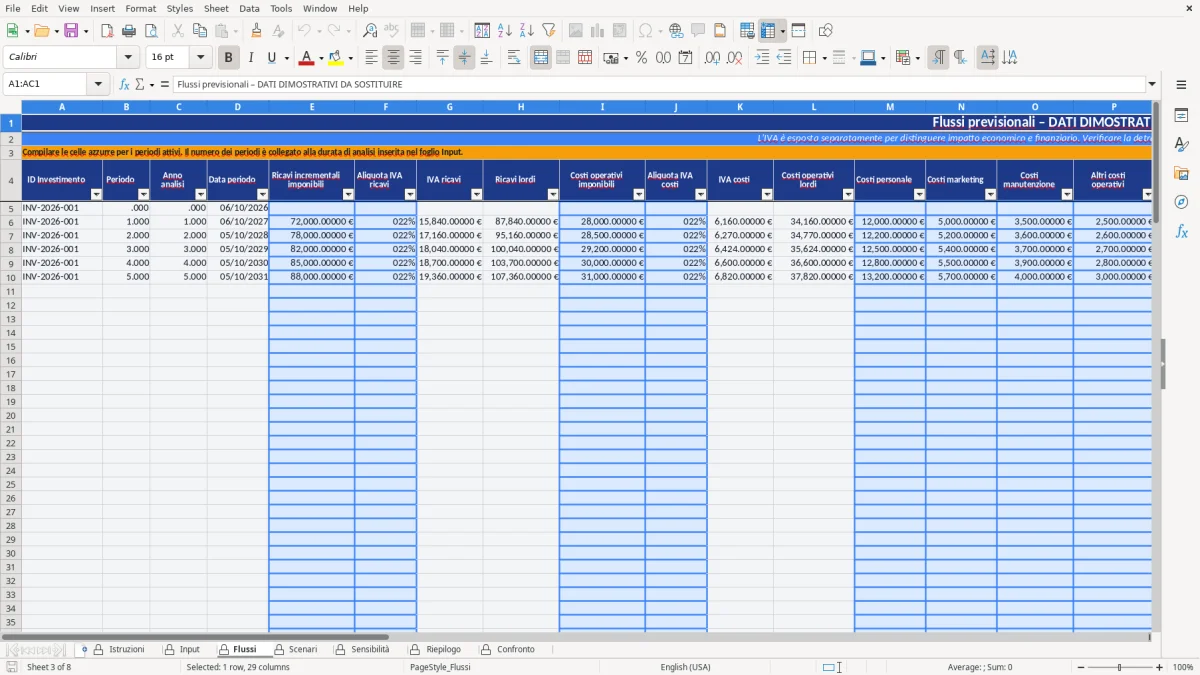Toggle Wrap Text button
Screen dimensions: 1200x675
pos(514,58)
